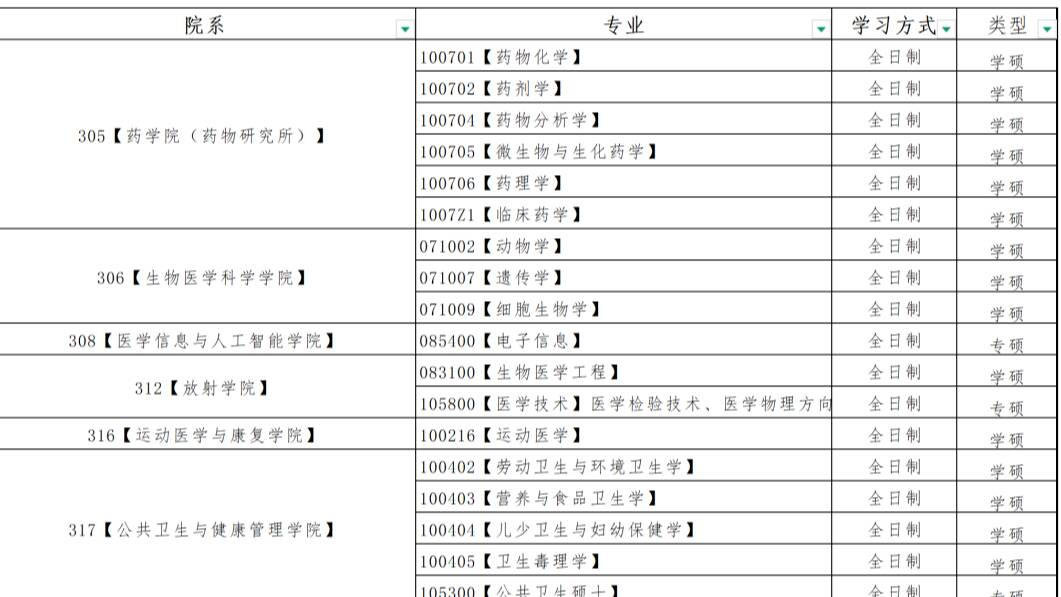Select the 100705【微生物与生化药学】 cell
1061x597 pixels.
pos(623,150)
